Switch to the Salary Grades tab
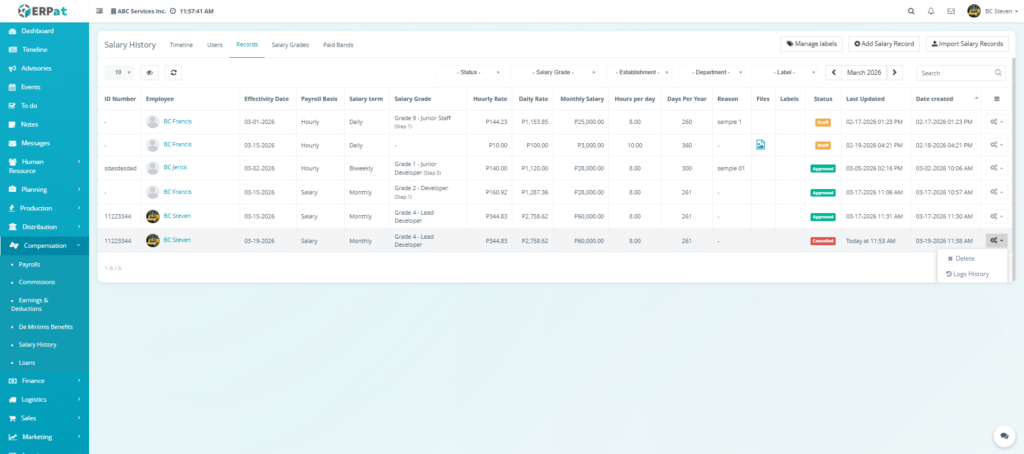Screen dimensions: 1024x454 (x=291, y=45)
